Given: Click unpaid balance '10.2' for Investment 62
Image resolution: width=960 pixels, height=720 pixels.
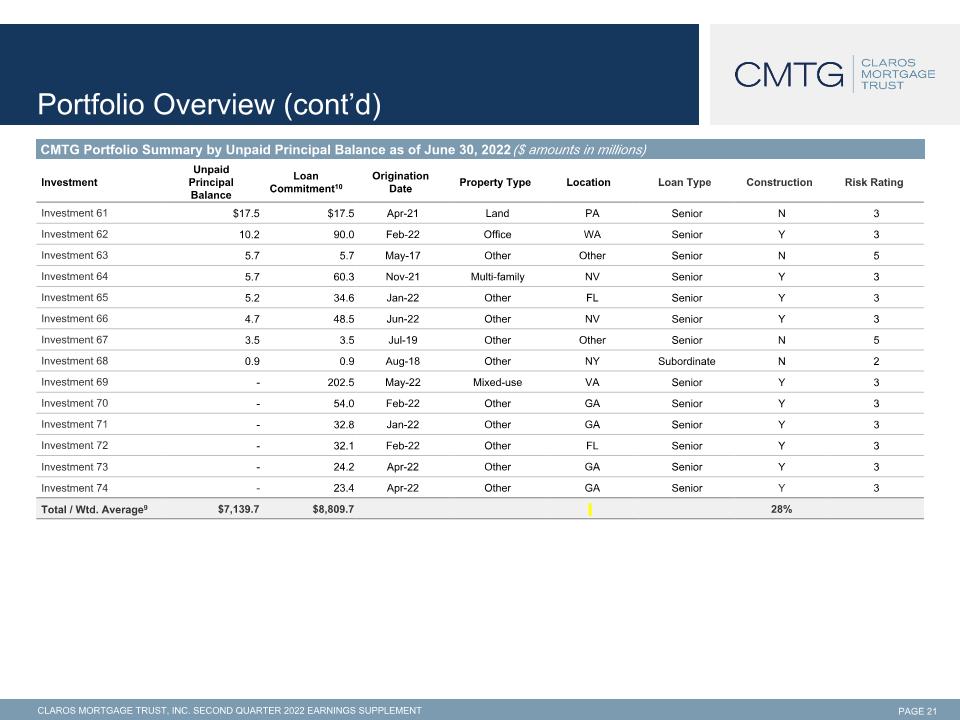Looking at the screenshot, I should click(x=249, y=234).
